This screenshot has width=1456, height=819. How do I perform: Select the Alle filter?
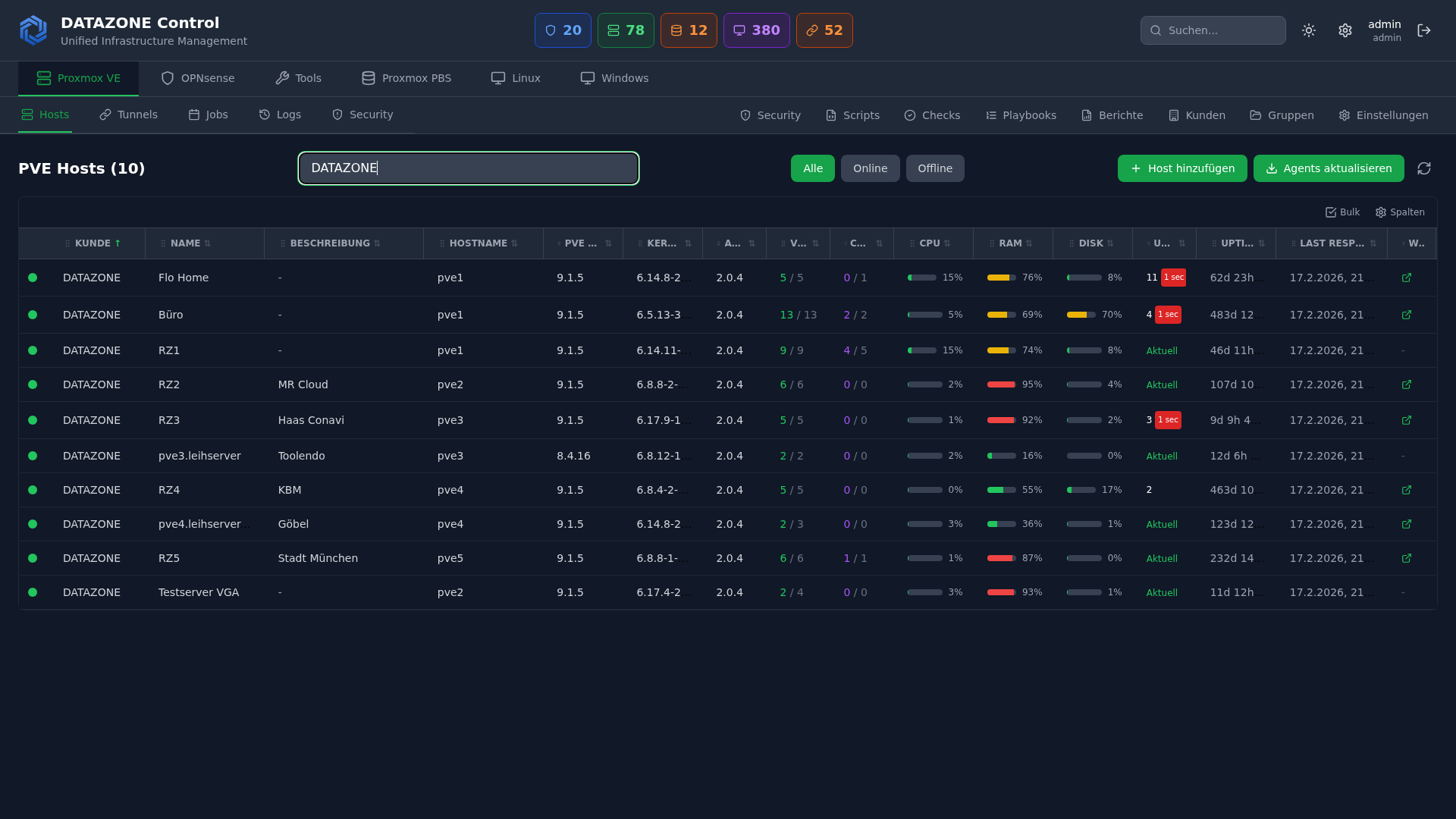tap(812, 168)
